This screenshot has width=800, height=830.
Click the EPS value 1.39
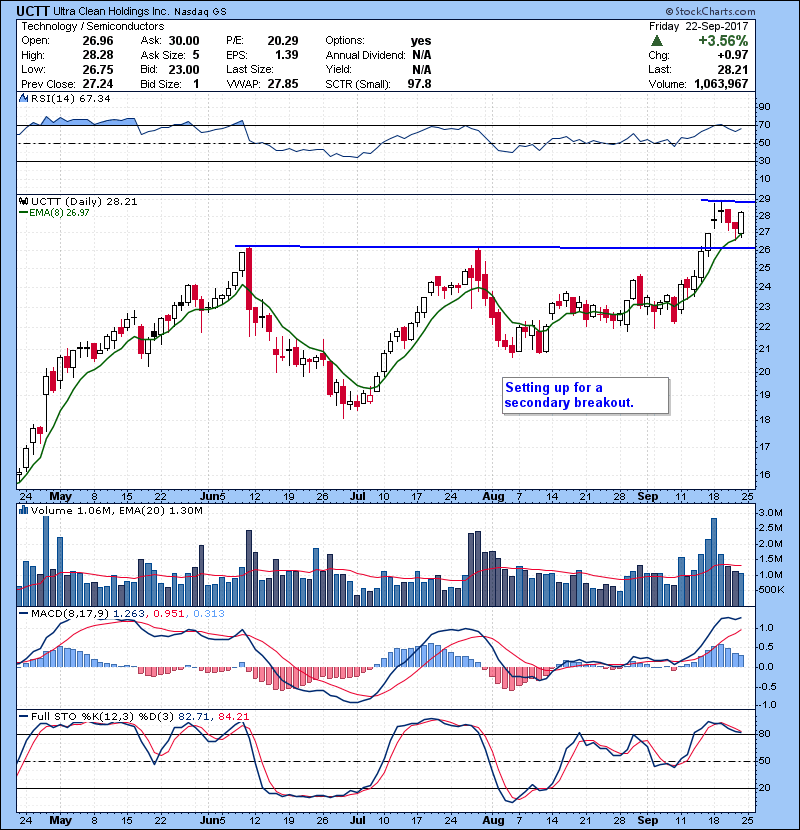point(286,55)
